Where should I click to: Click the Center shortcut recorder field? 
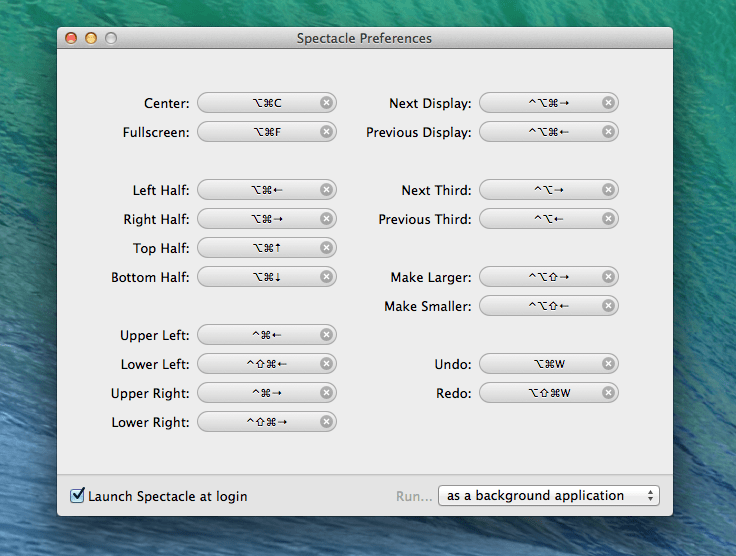pyautogui.click(x=267, y=103)
